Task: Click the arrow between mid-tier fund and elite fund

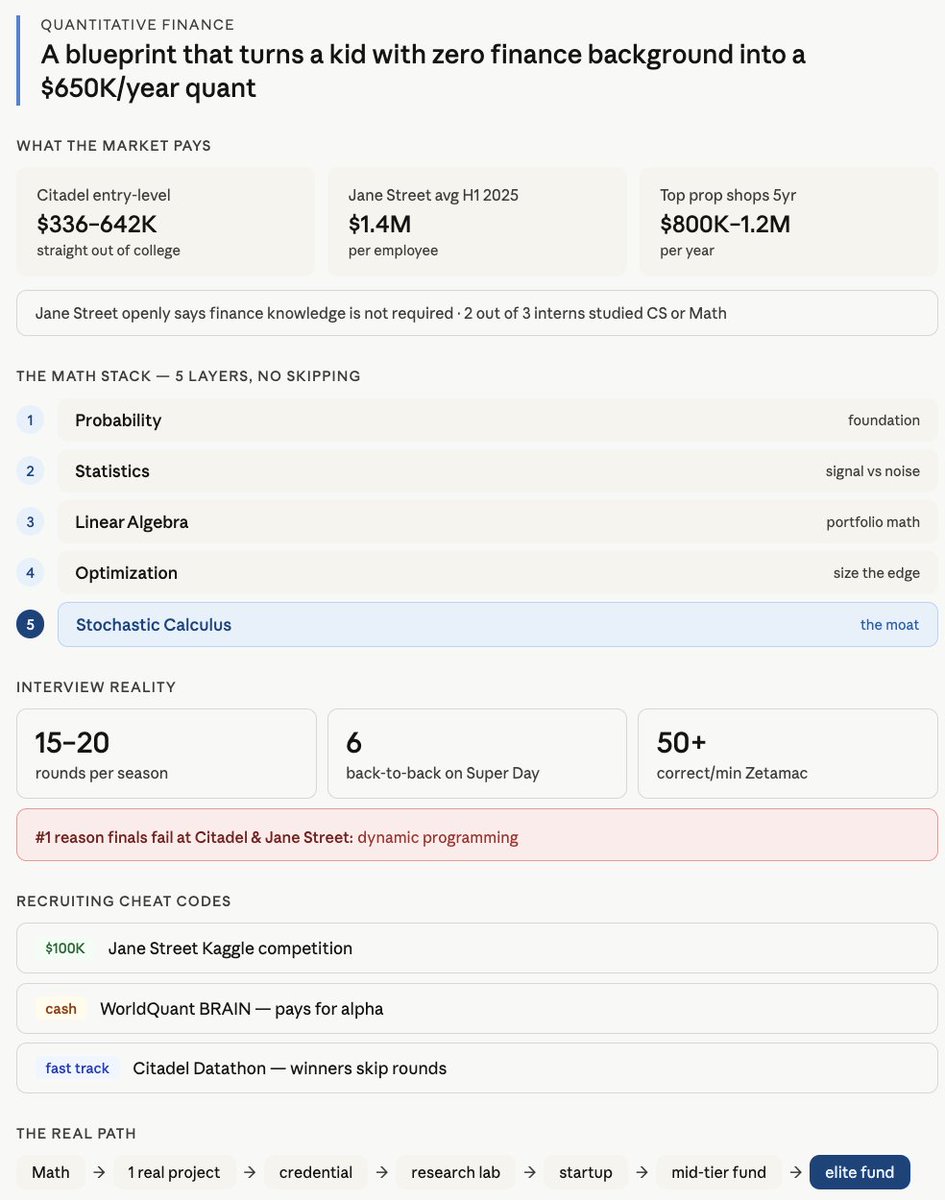Action: [x=796, y=1172]
